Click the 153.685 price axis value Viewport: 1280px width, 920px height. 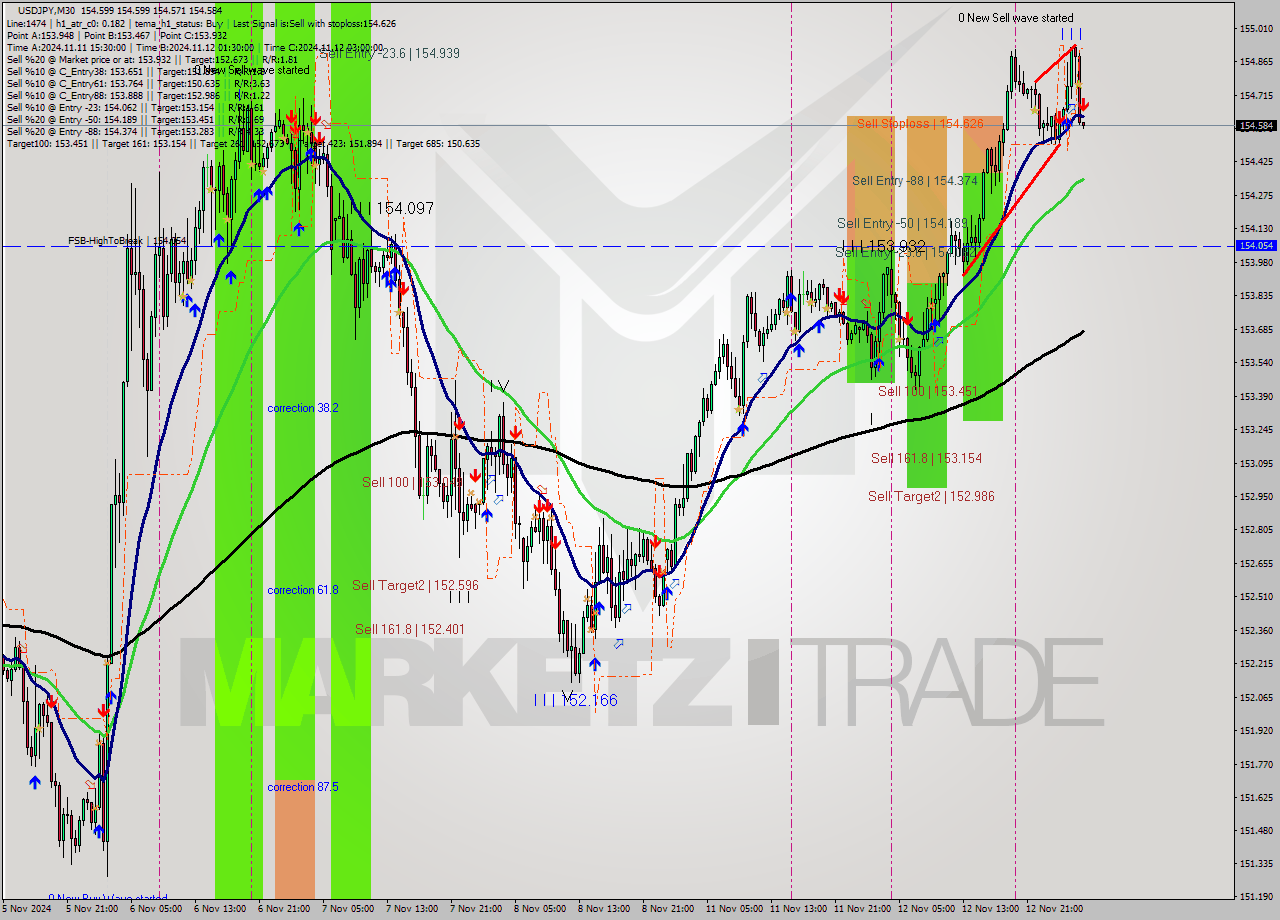[1256, 329]
